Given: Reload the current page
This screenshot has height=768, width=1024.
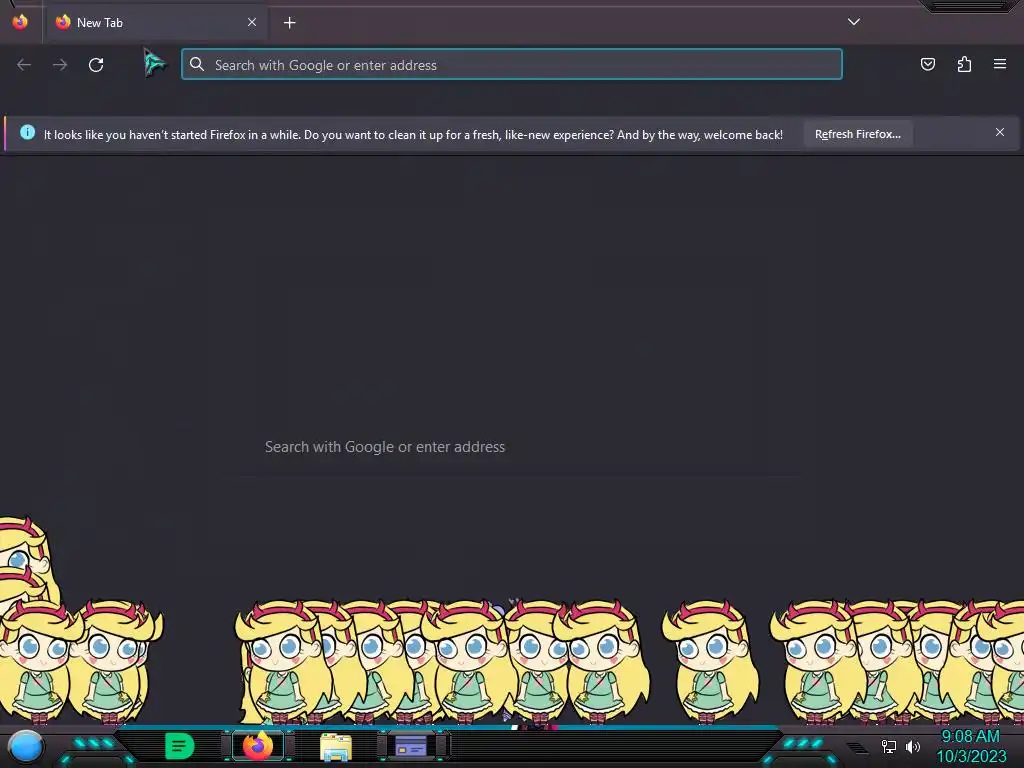Looking at the screenshot, I should (x=96, y=65).
